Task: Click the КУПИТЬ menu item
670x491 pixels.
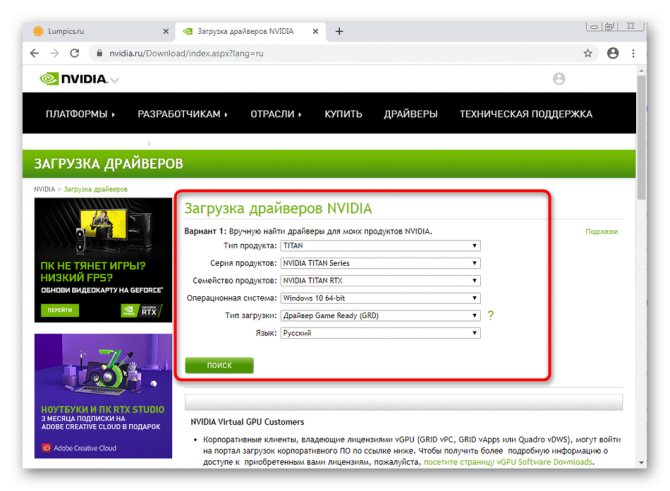Action: click(343, 114)
